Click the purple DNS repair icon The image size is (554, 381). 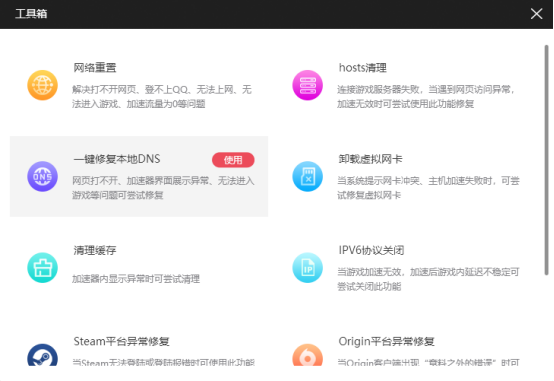42,176
